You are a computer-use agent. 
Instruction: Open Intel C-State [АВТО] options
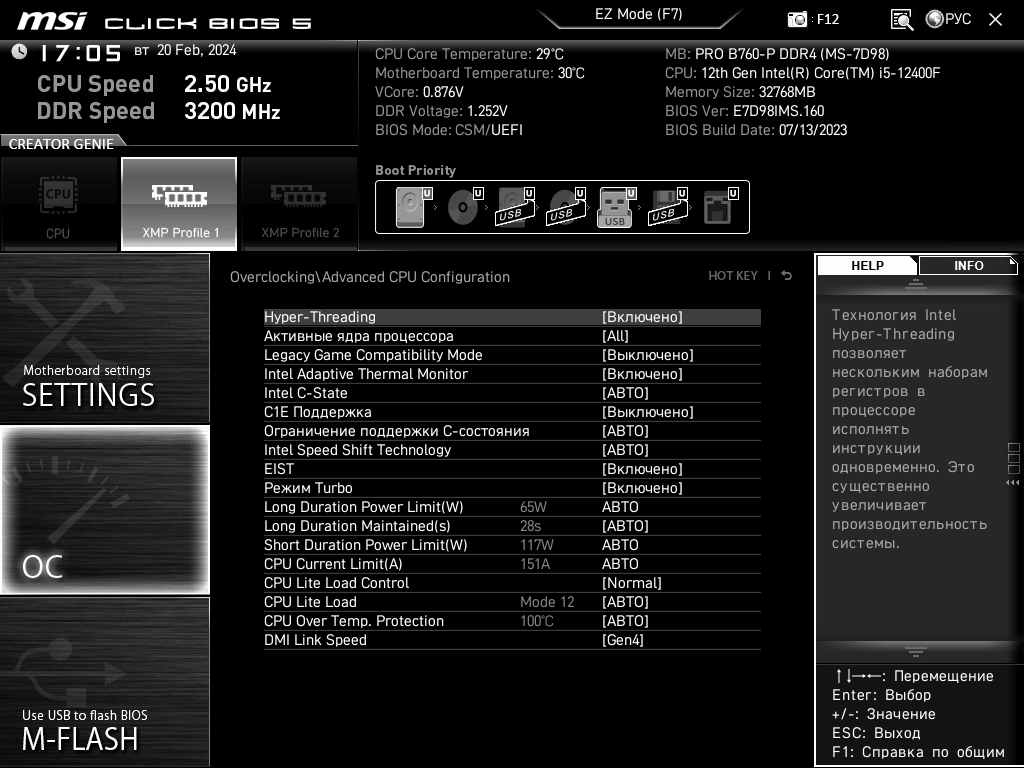click(x=512, y=393)
